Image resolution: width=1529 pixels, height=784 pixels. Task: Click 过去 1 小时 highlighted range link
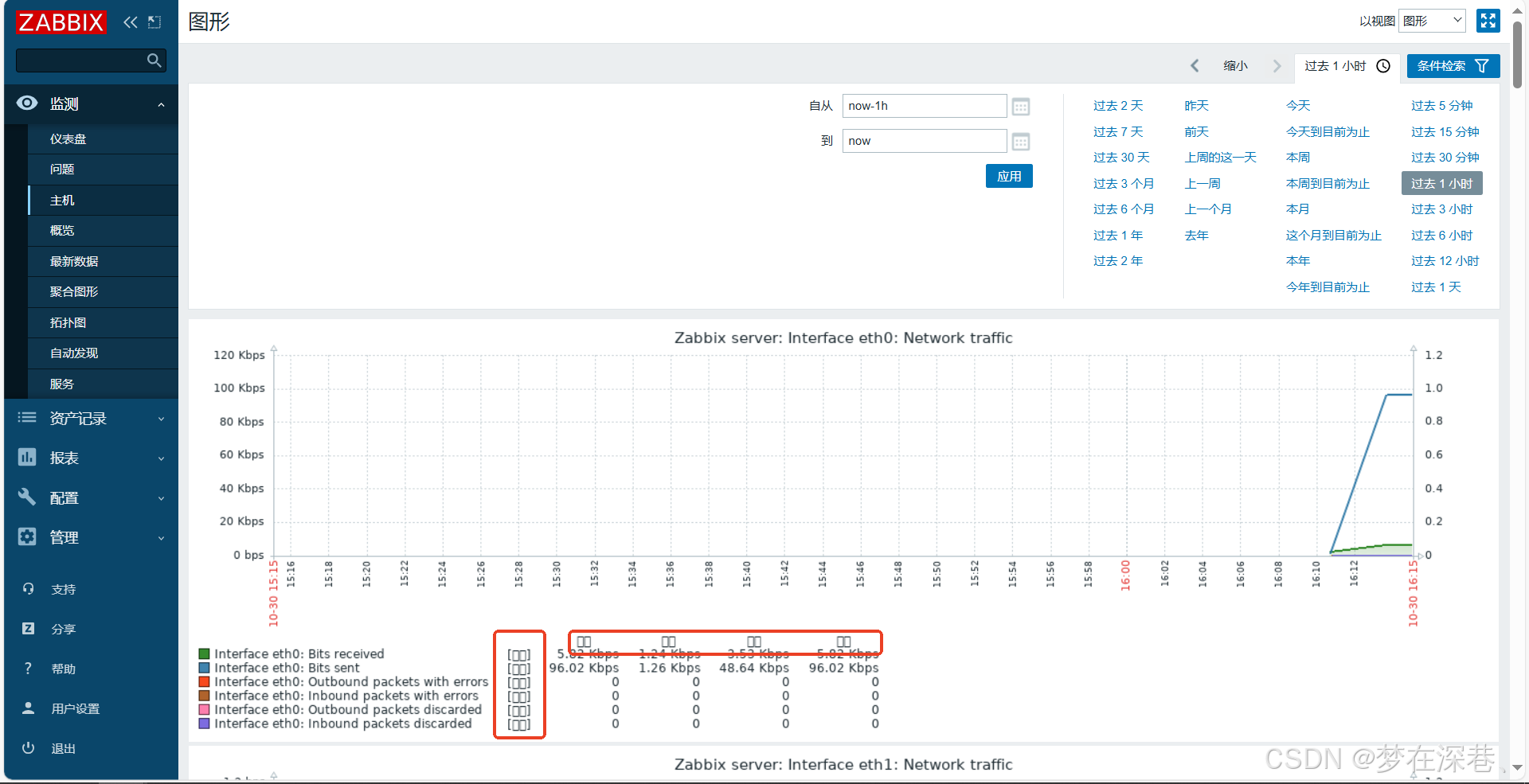1442,184
